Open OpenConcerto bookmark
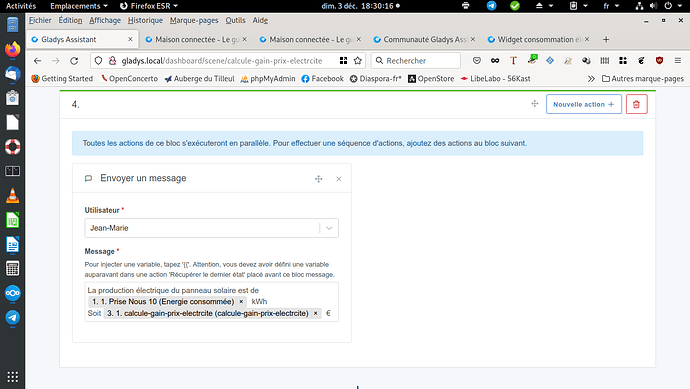This screenshot has height=389, width=690. [129, 79]
